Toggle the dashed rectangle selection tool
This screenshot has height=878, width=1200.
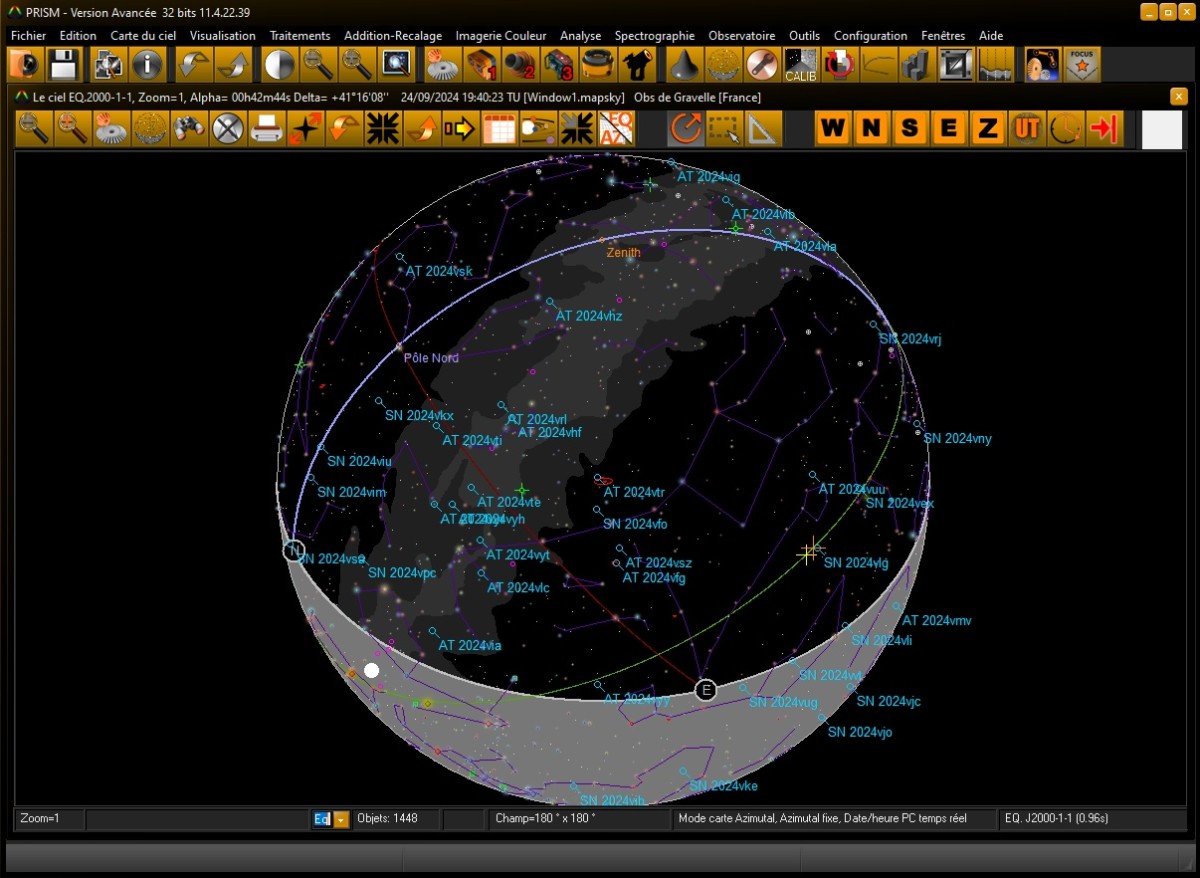724,129
